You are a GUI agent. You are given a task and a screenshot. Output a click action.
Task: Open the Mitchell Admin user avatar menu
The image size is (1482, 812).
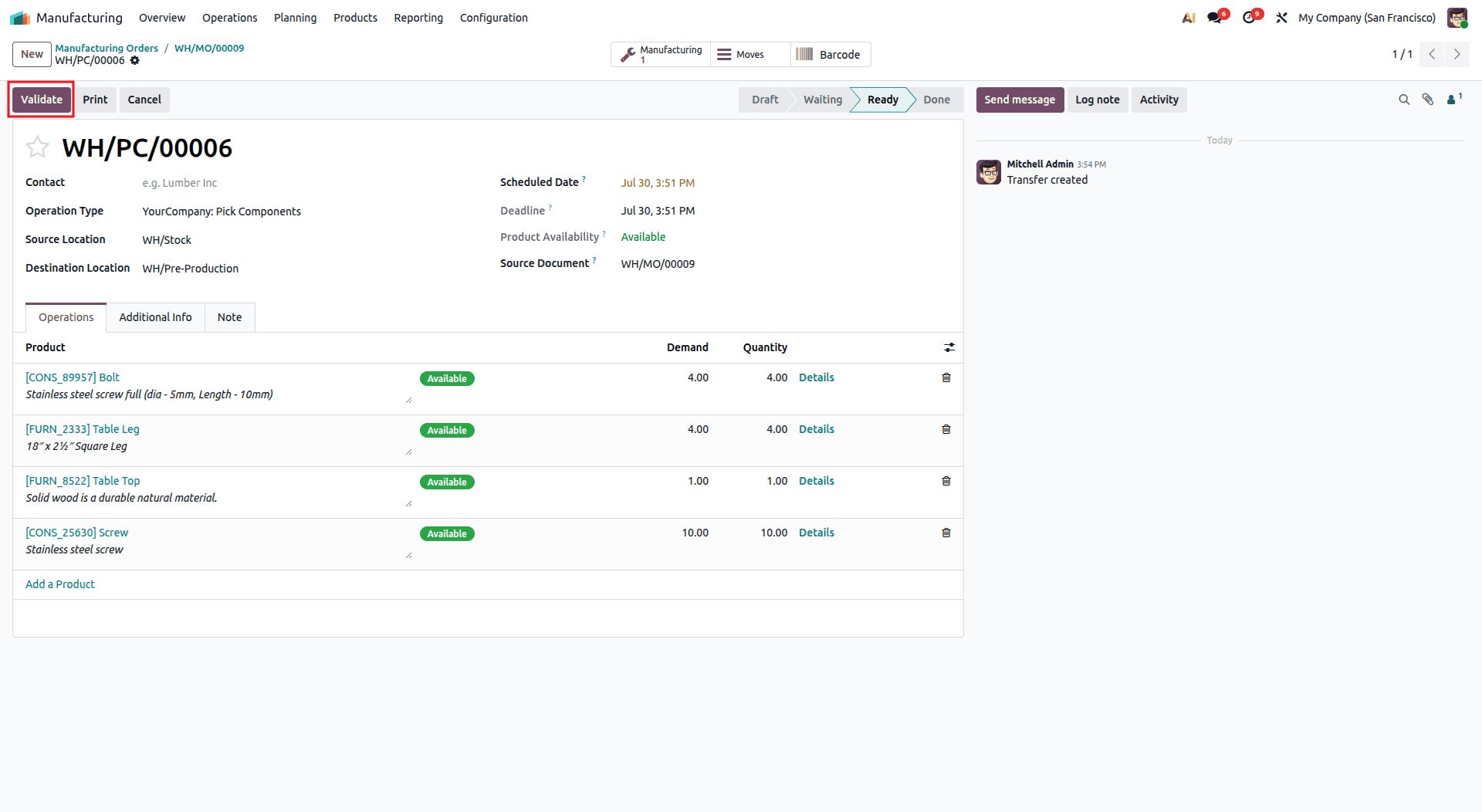(x=1457, y=18)
